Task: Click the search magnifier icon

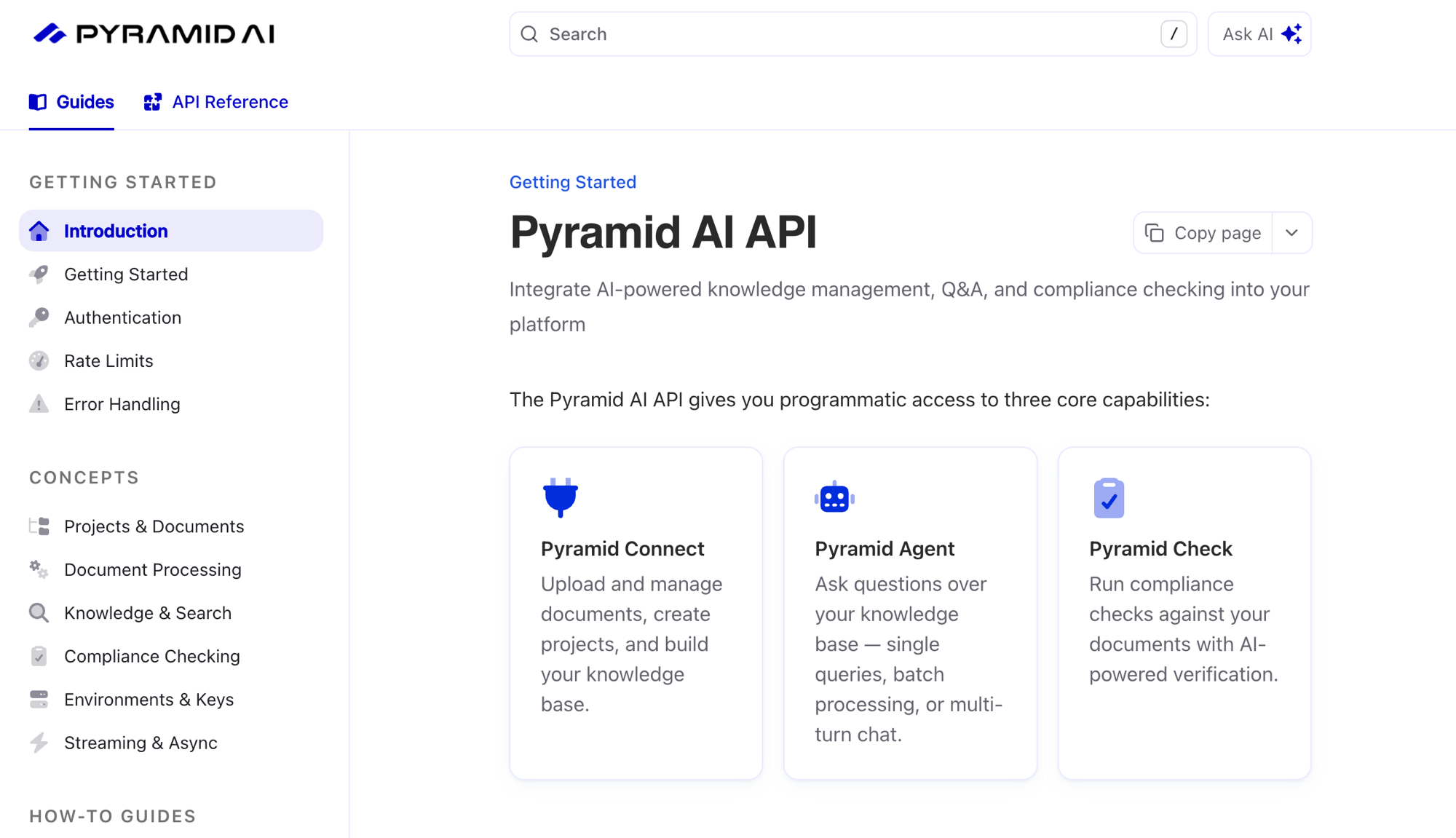Action: (x=529, y=34)
